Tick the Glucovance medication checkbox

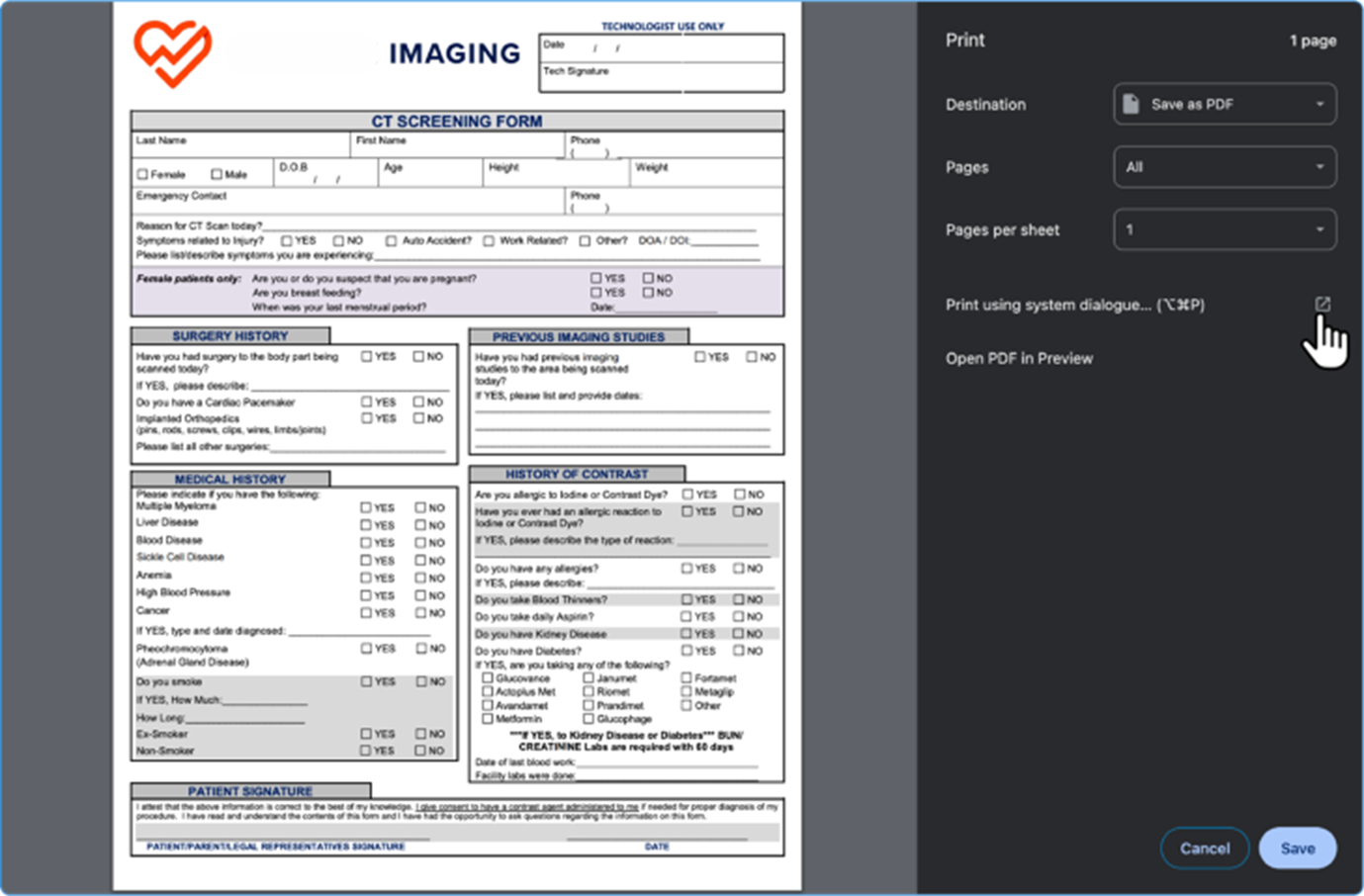point(488,678)
